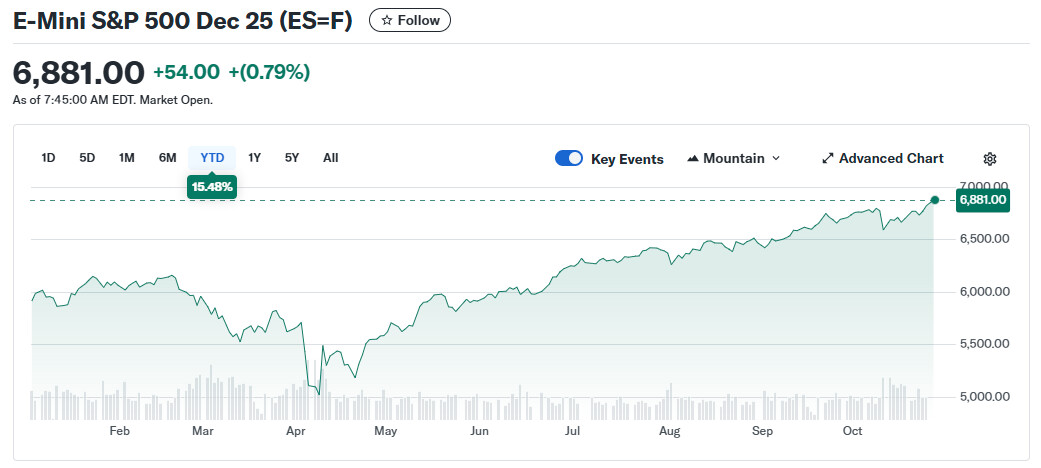Click the 15.48% YTD return badge
1041x468 pixels.
coord(212,187)
